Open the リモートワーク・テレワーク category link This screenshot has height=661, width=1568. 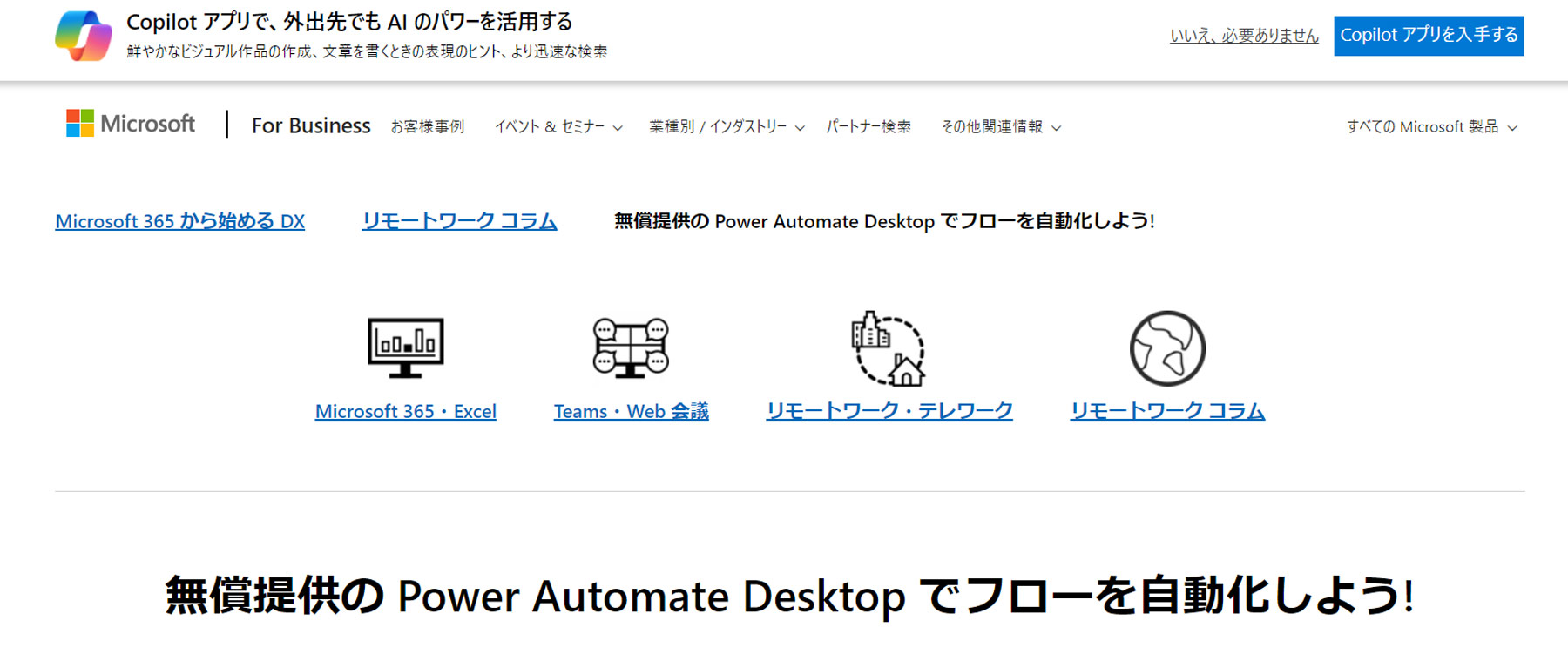point(889,411)
